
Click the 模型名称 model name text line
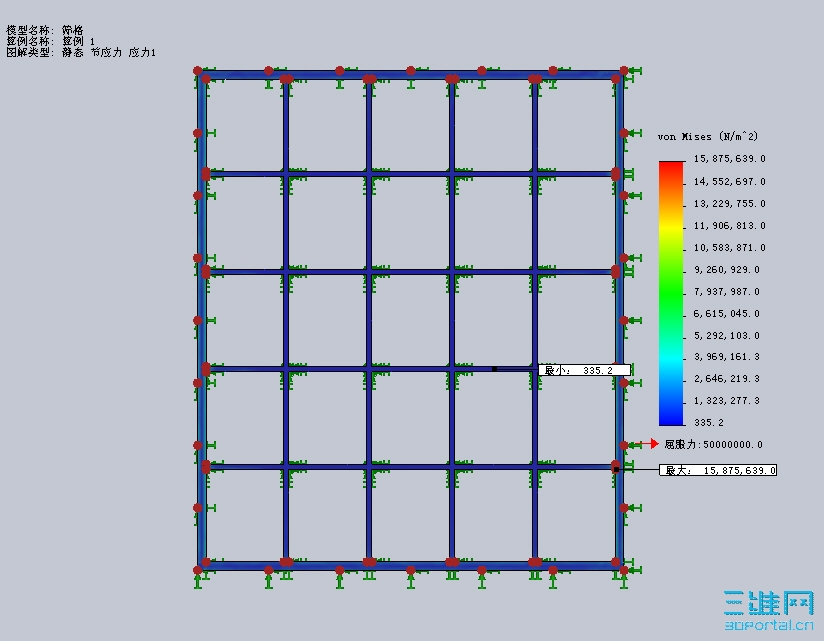pos(45,30)
